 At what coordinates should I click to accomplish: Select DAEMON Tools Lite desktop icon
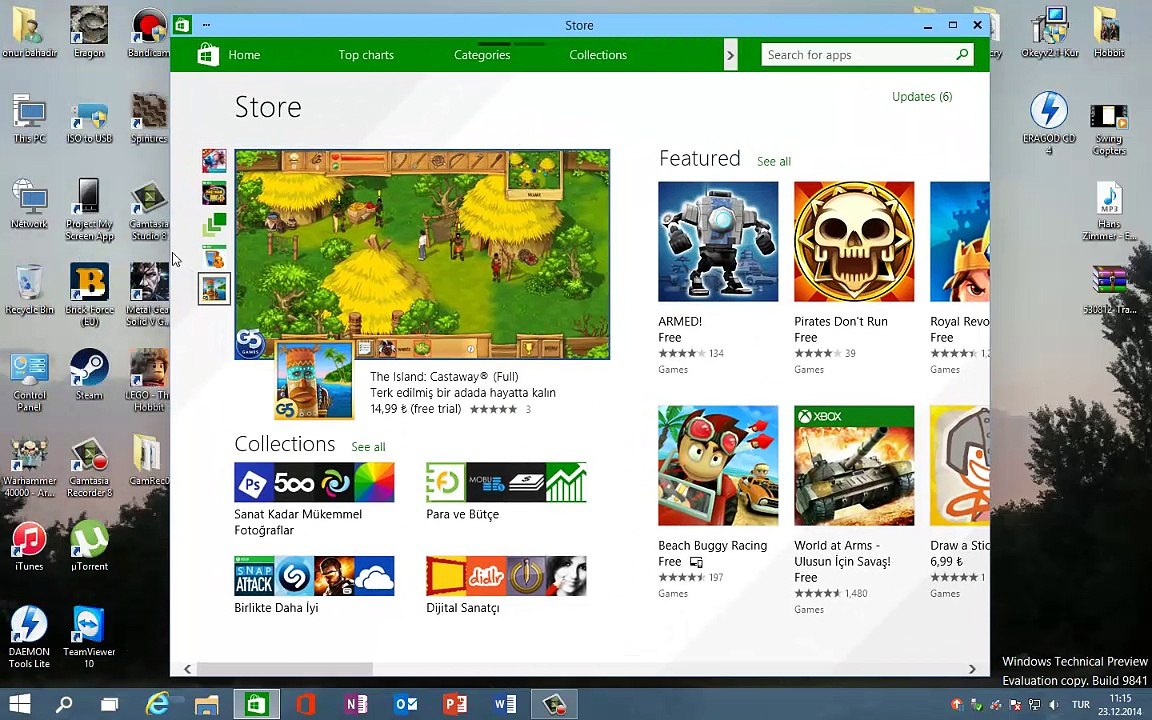coord(29,636)
